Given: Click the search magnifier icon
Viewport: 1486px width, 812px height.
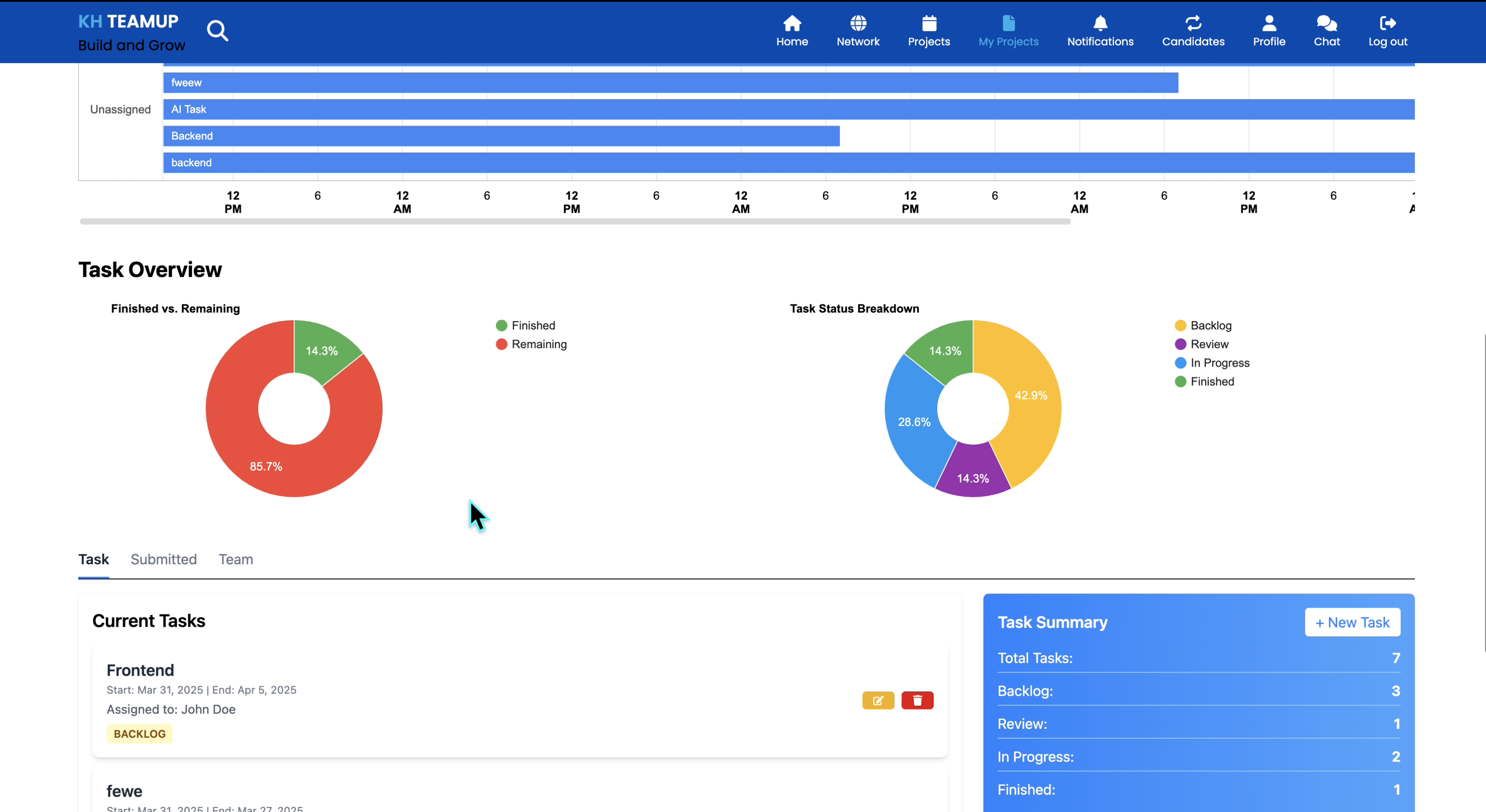Looking at the screenshot, I should (218, 31).
